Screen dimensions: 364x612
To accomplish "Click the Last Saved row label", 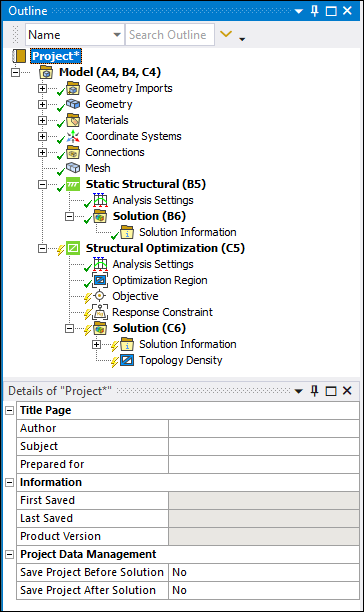I will pyautogui.click(x=46, y=518).
